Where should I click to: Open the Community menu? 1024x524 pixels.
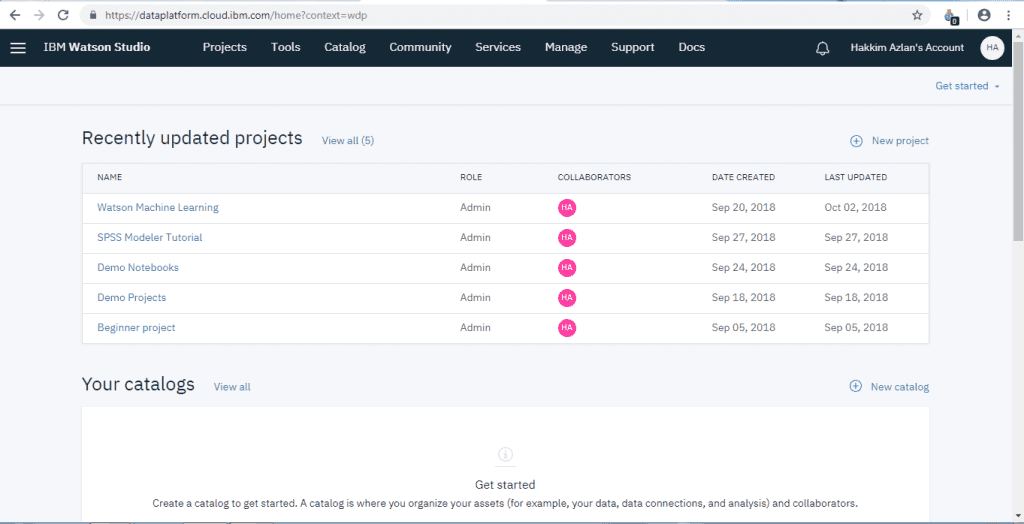[420, 48]
